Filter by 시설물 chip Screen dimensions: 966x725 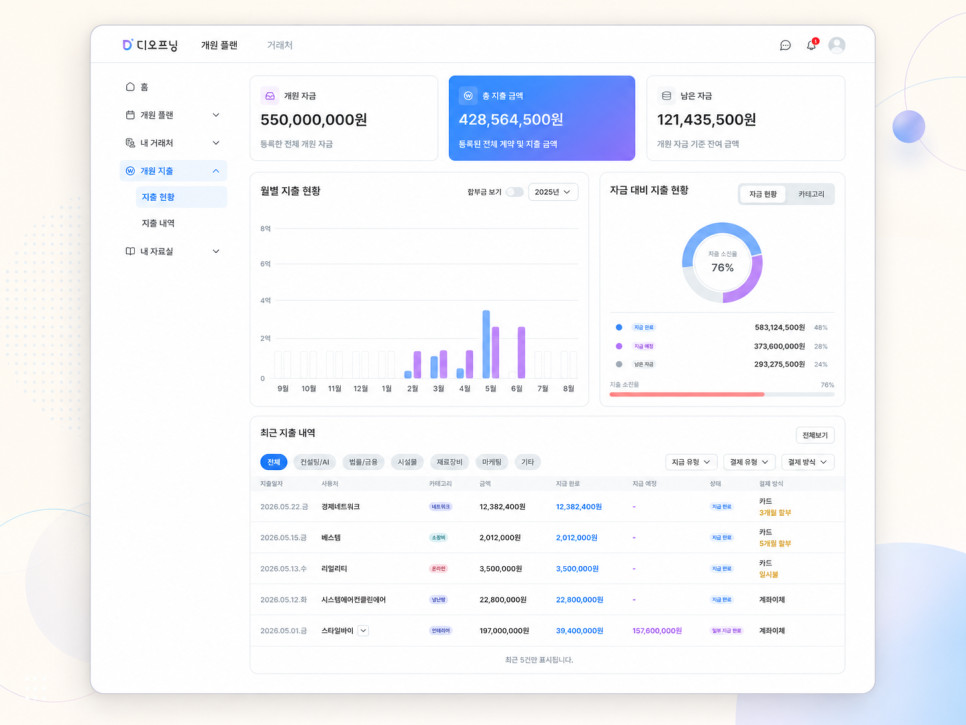click(407, 462)
